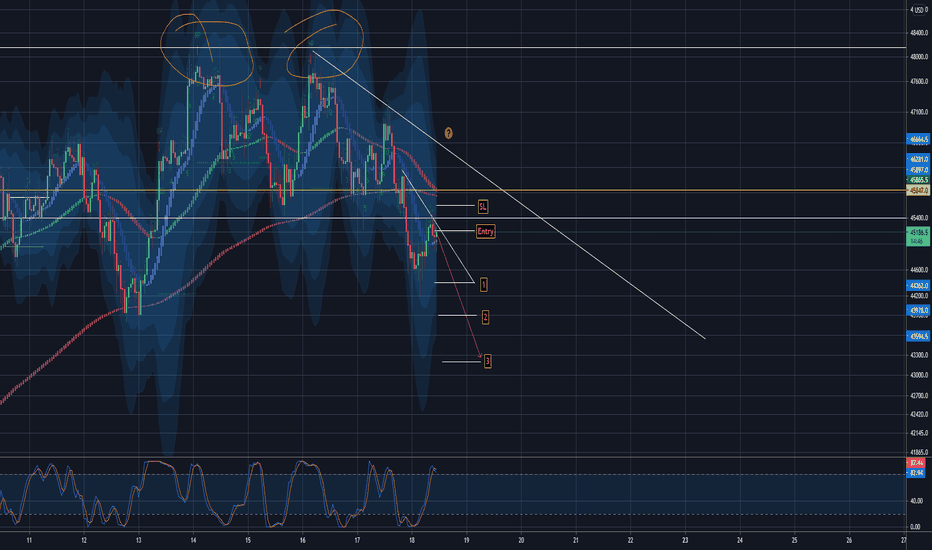932x550 pixels.
Task: Click date 21 on time axis
Action: pyautogui.click(x=576, y=540)
